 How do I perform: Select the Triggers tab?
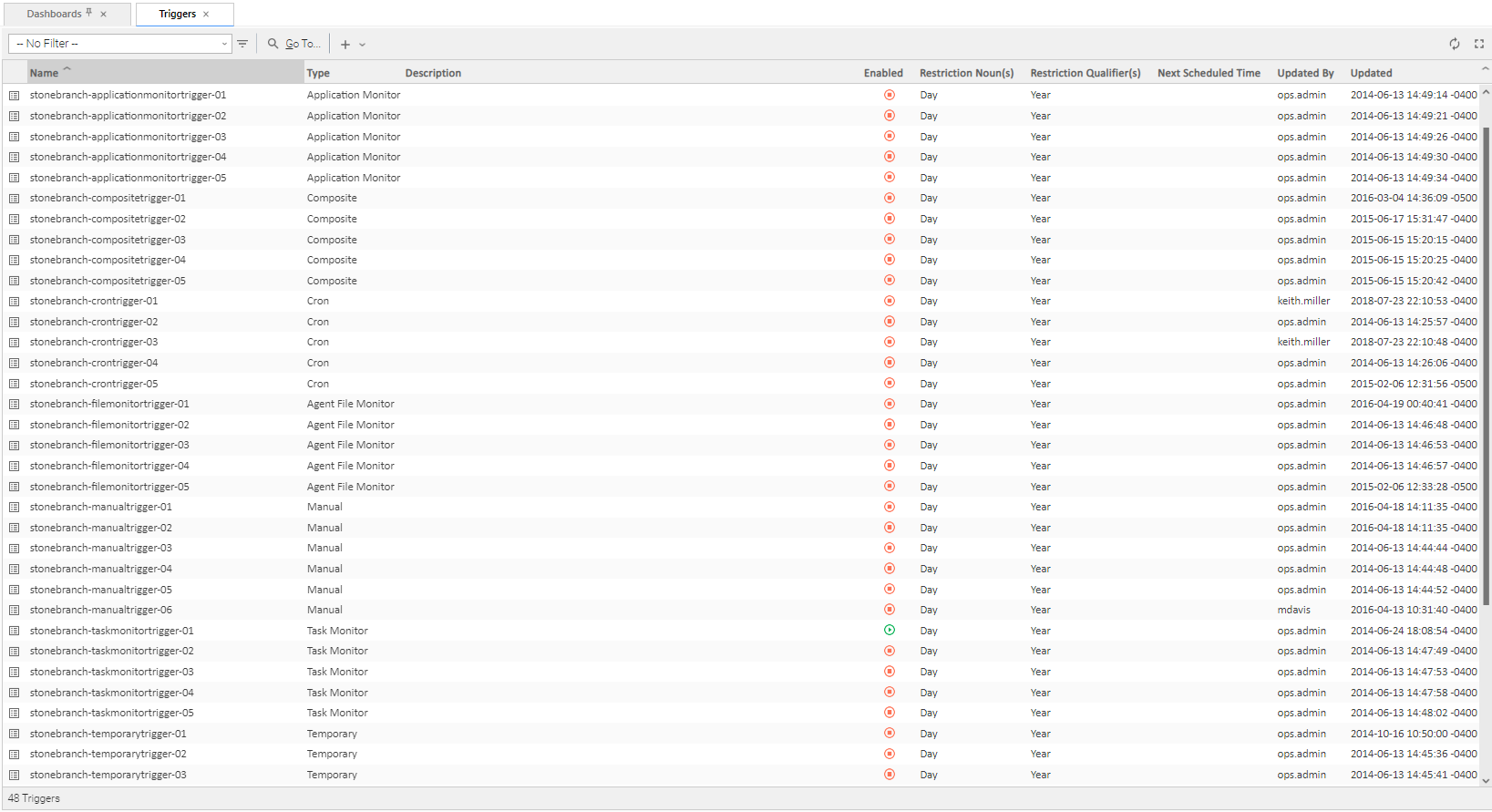[177, 14]
